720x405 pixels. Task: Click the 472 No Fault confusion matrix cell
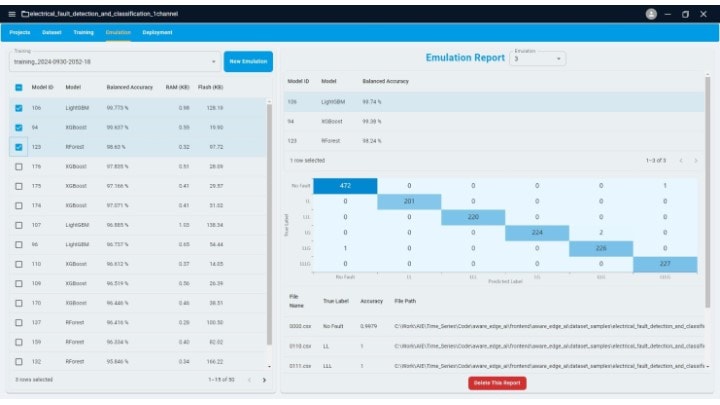(345, 185)
